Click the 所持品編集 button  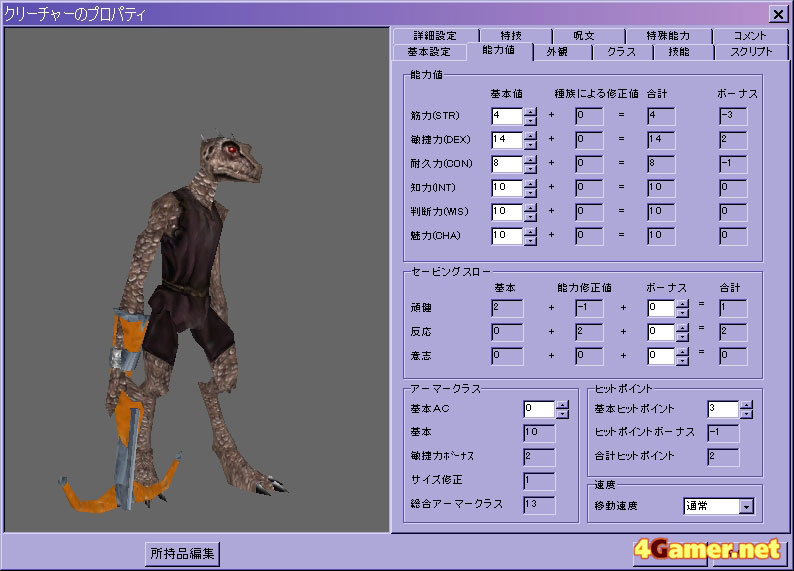182,554
